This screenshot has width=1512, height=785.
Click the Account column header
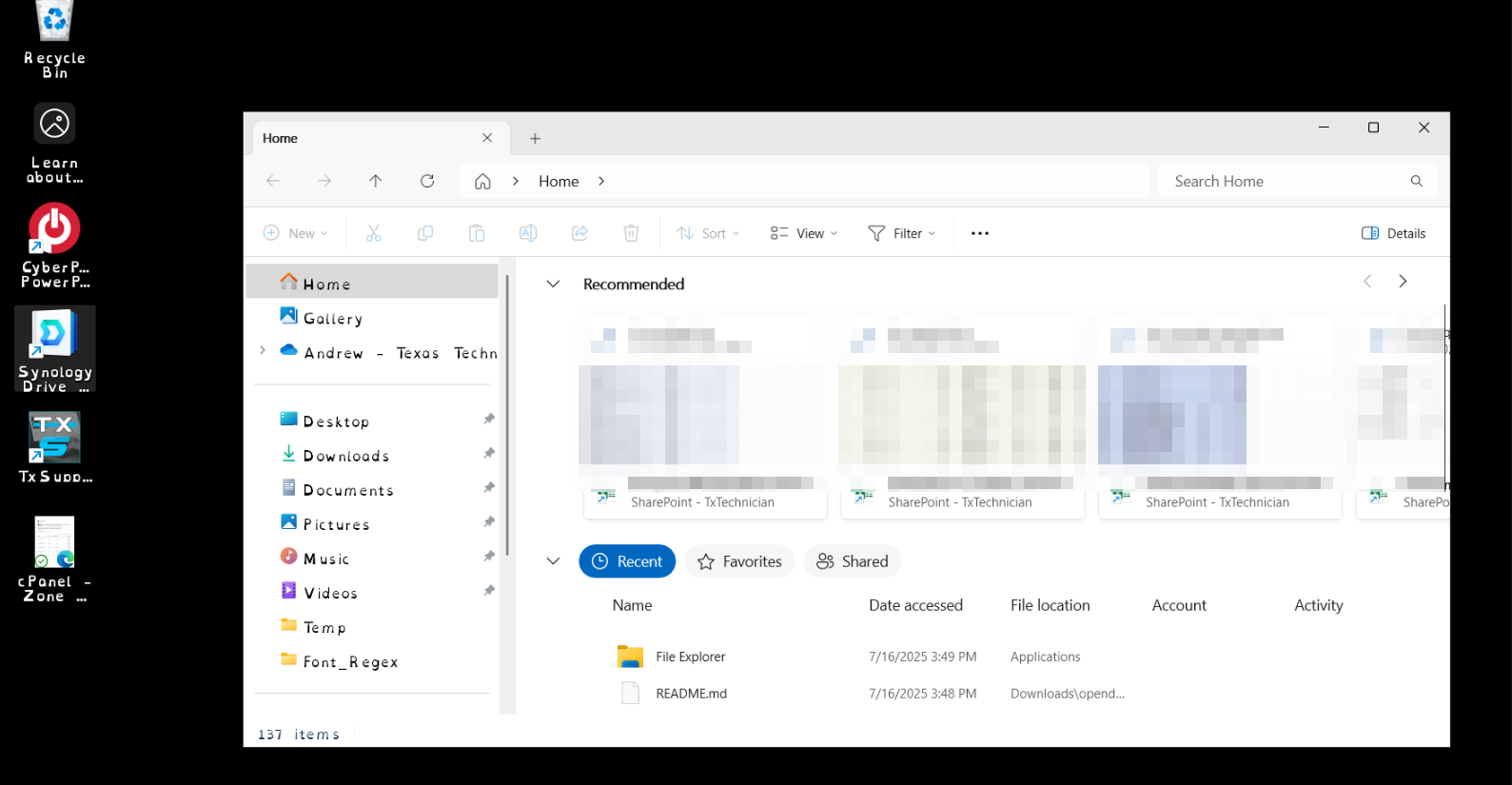pos(1179,605)
